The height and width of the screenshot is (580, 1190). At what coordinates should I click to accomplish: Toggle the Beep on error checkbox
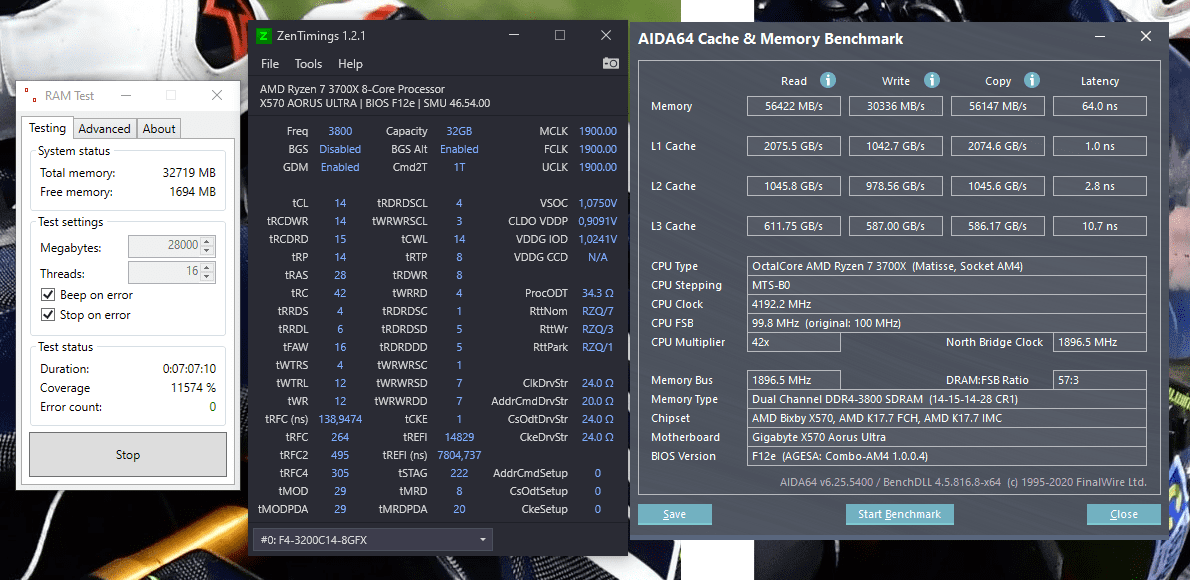pos(48,295)
